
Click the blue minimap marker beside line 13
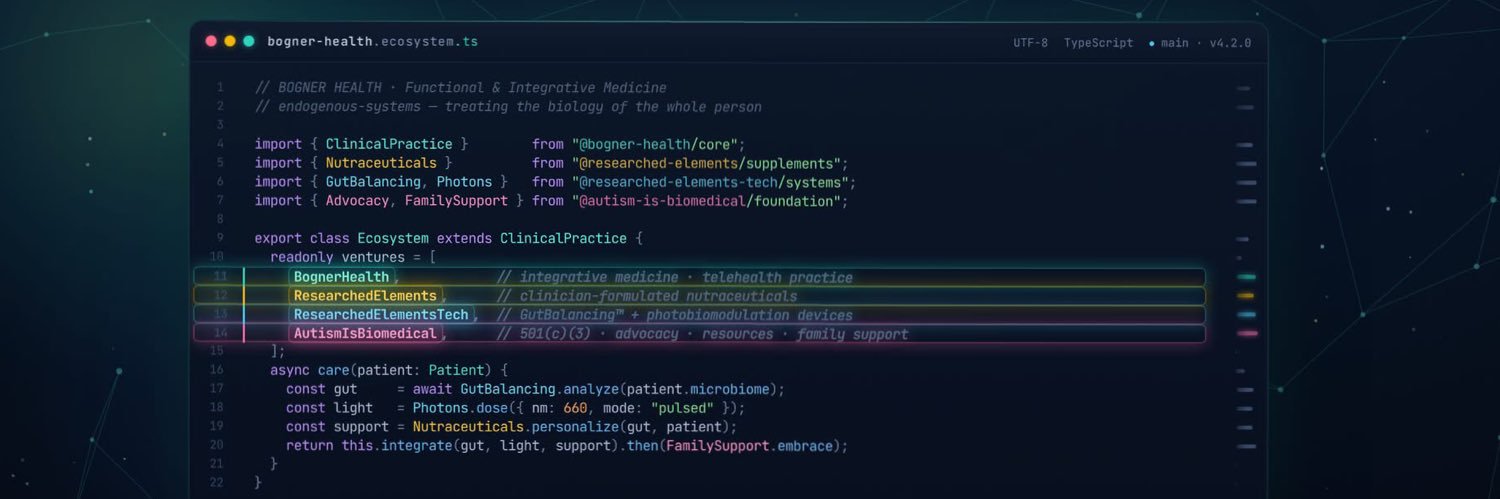1246,315
